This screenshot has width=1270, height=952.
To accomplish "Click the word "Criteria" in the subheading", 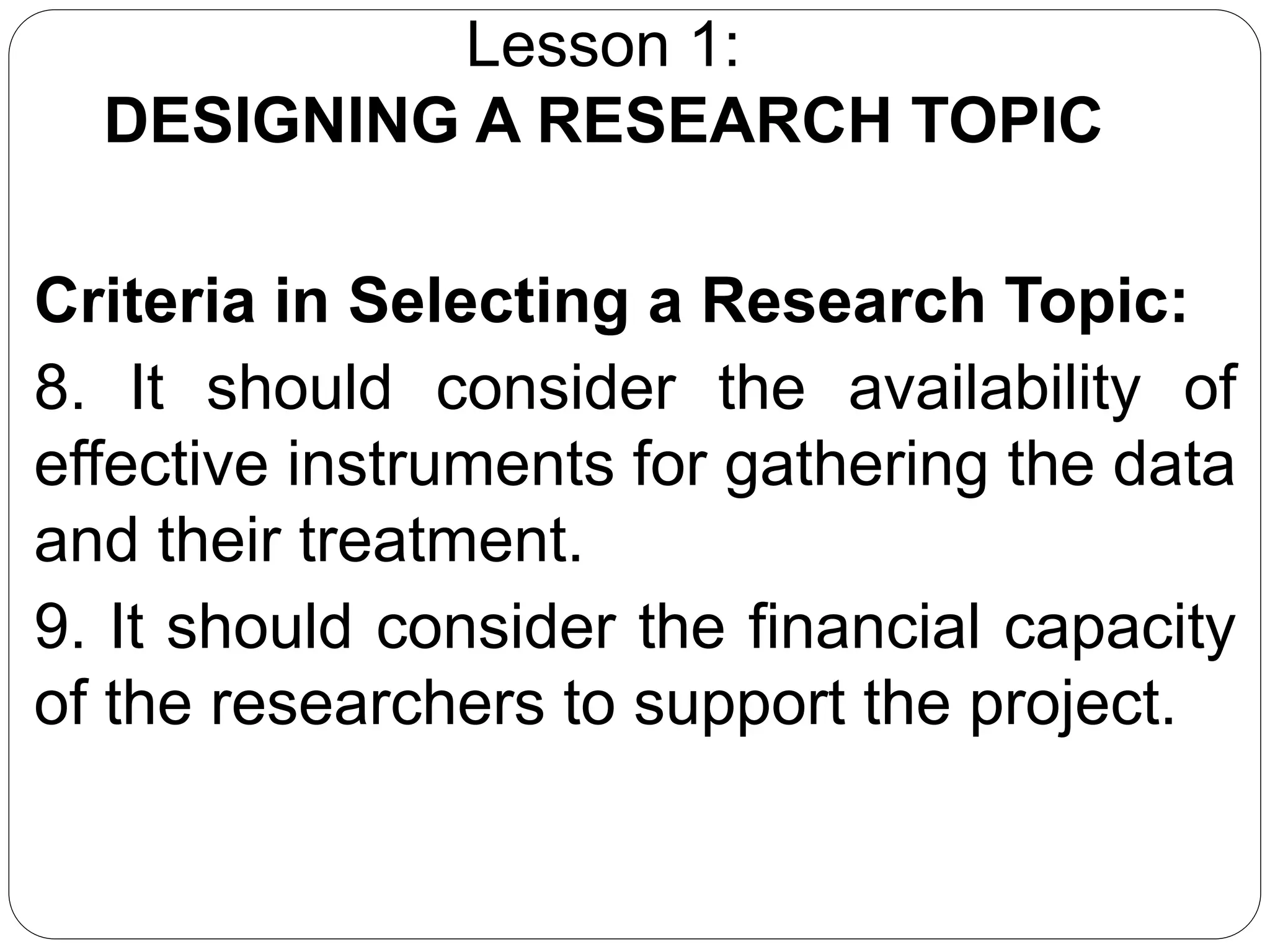I will 145,302.
